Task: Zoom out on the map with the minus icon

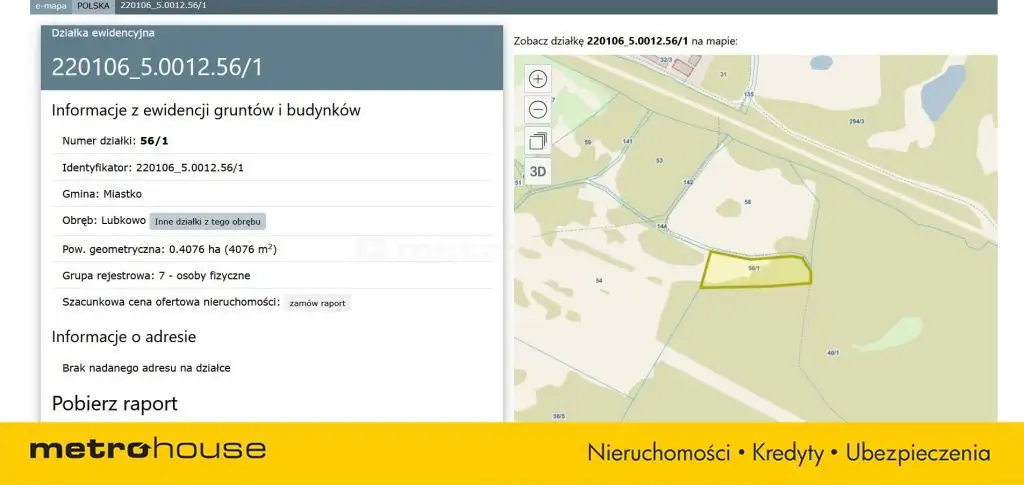Action: [x=538, y=110]
